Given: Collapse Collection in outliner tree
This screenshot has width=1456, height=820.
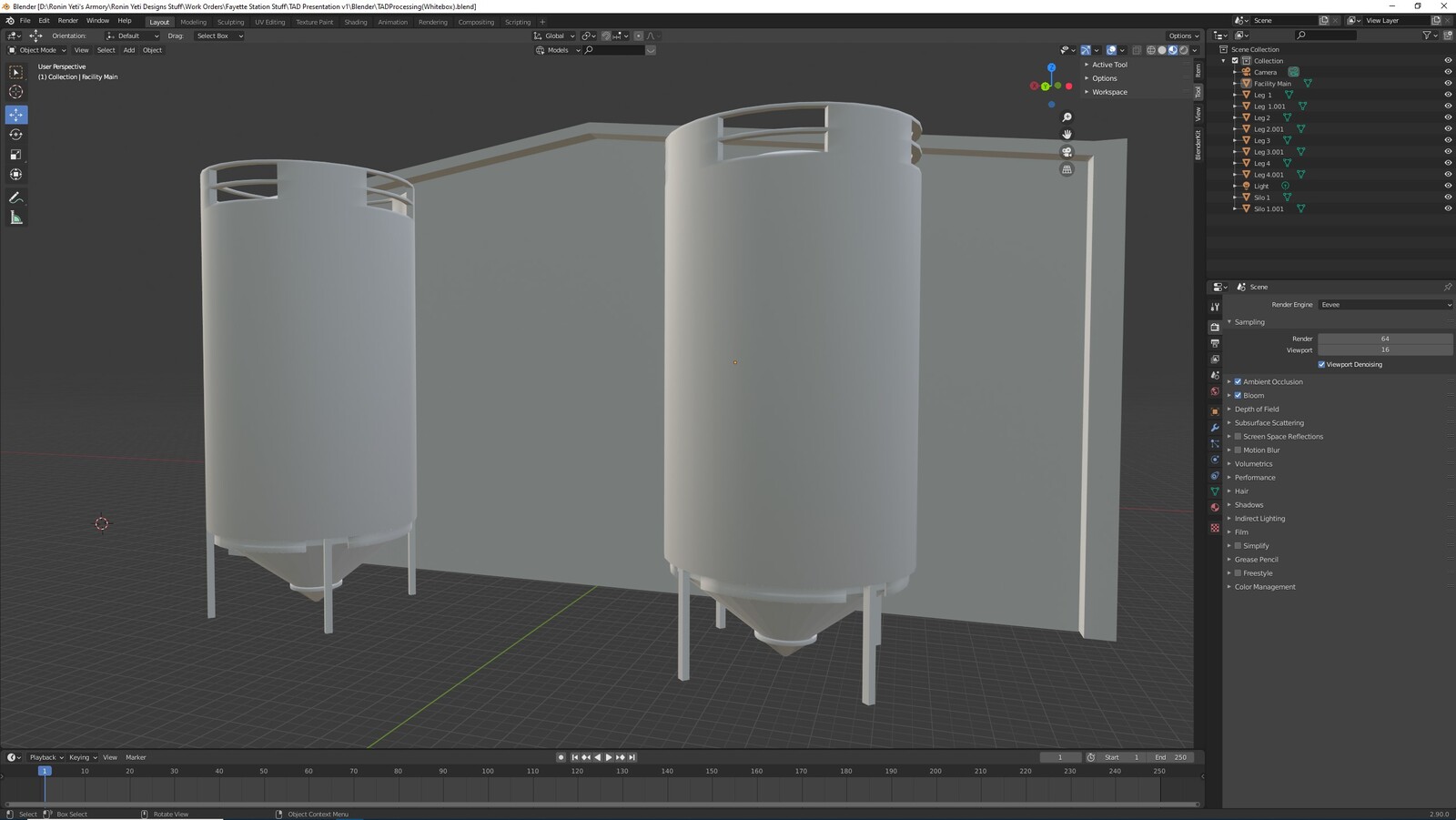Looking at the screenshot, I should (1224, 61).
